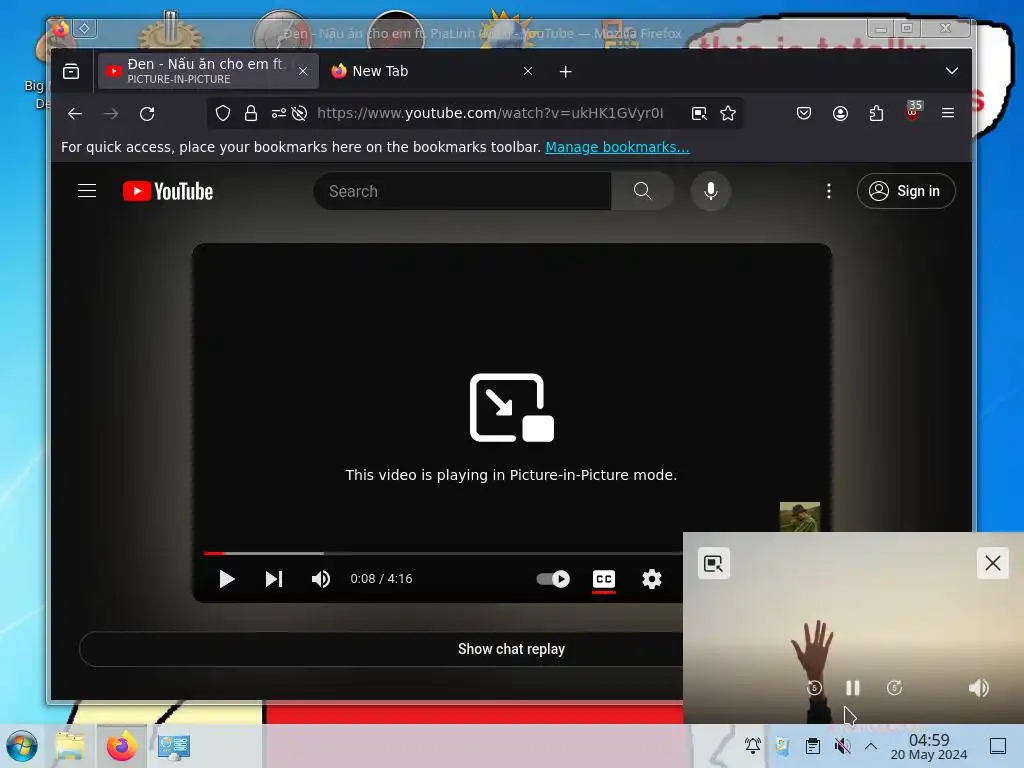Click Sign in on YouTube
The width and height of the screenshot is (1024, 768).
[x=906, y=191]
